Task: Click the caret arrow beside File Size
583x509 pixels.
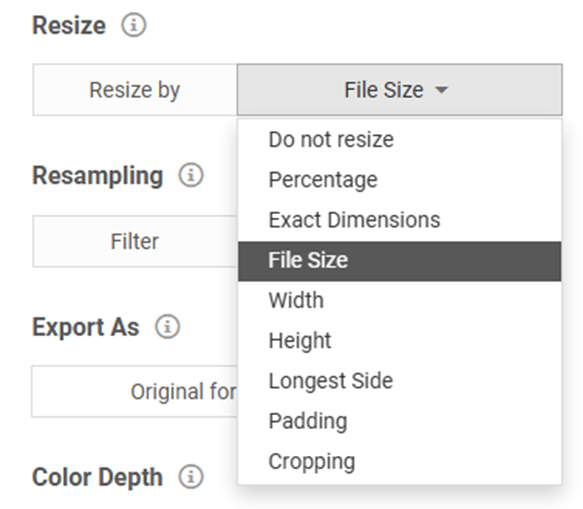Action: tap(441, 90)
